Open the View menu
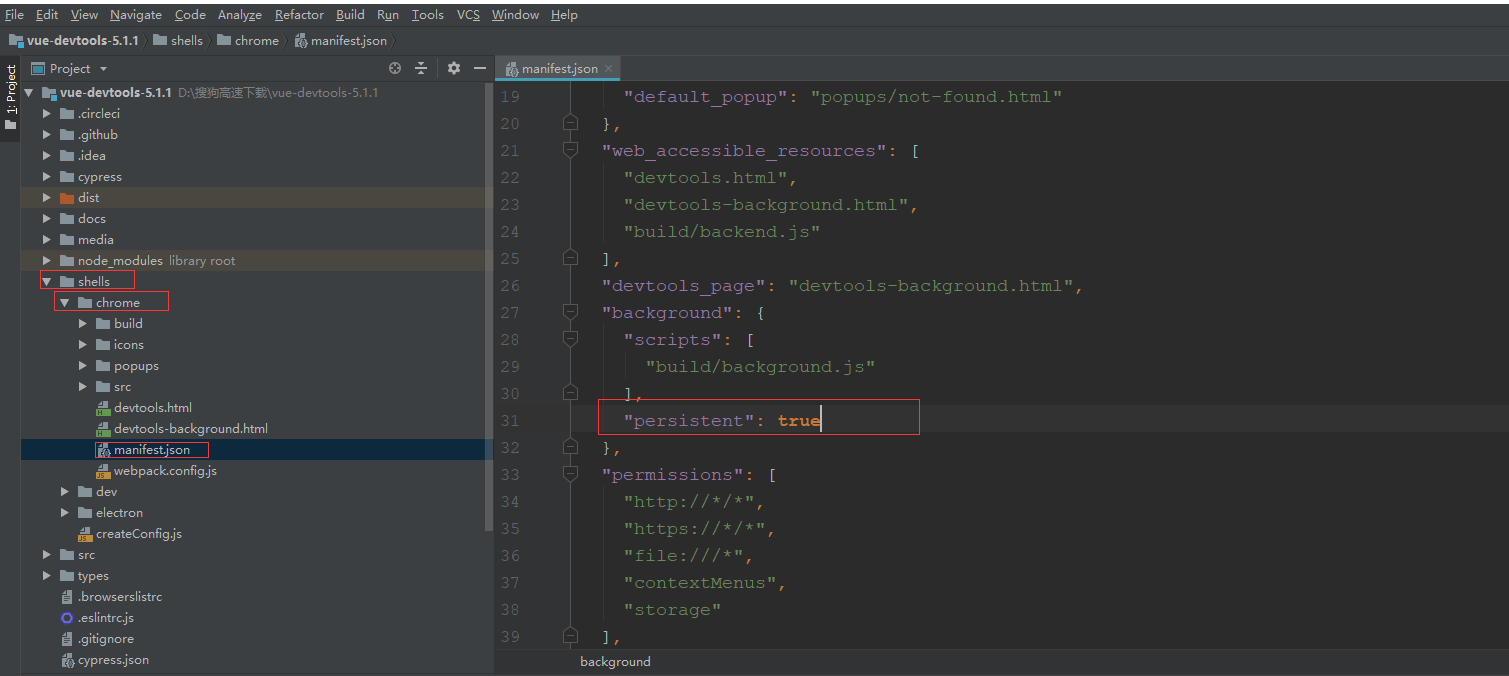Screen dimensions: 1509x676 [84, 14]
